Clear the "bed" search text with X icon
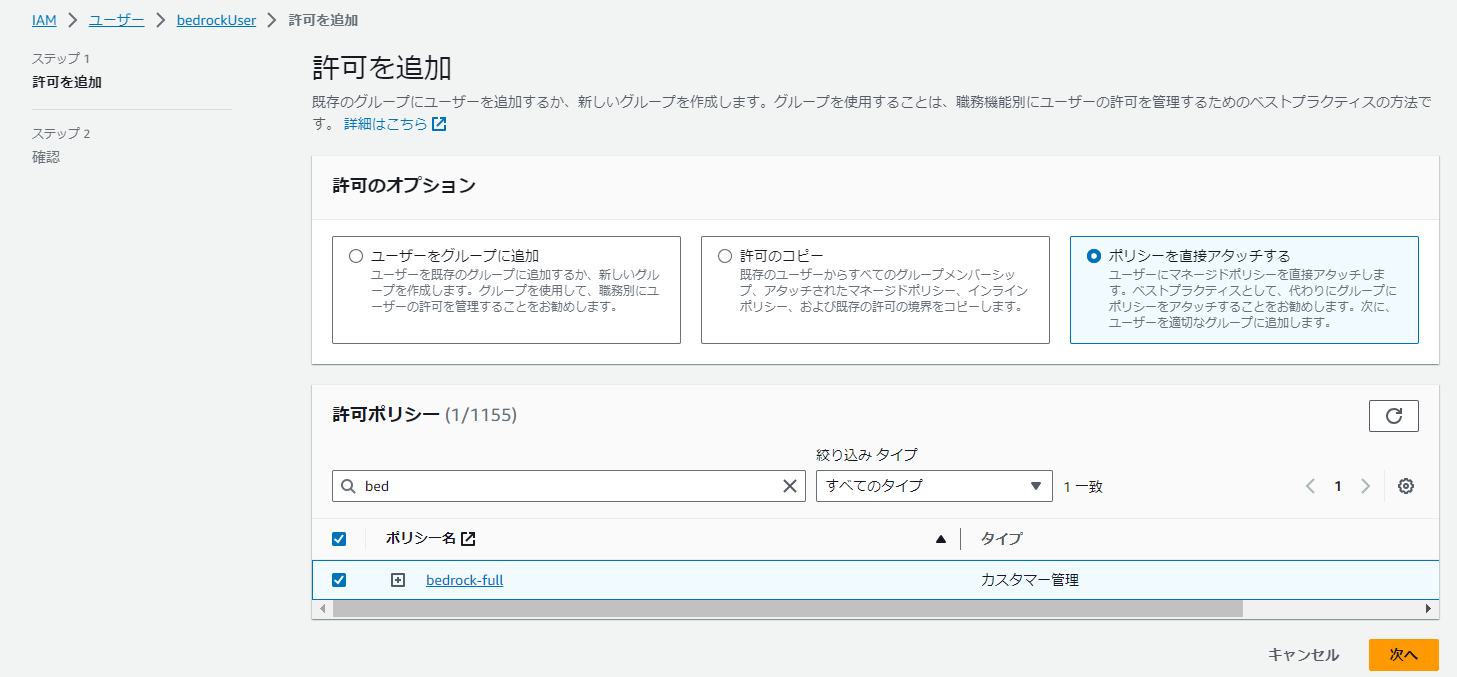 pos(790,486)
